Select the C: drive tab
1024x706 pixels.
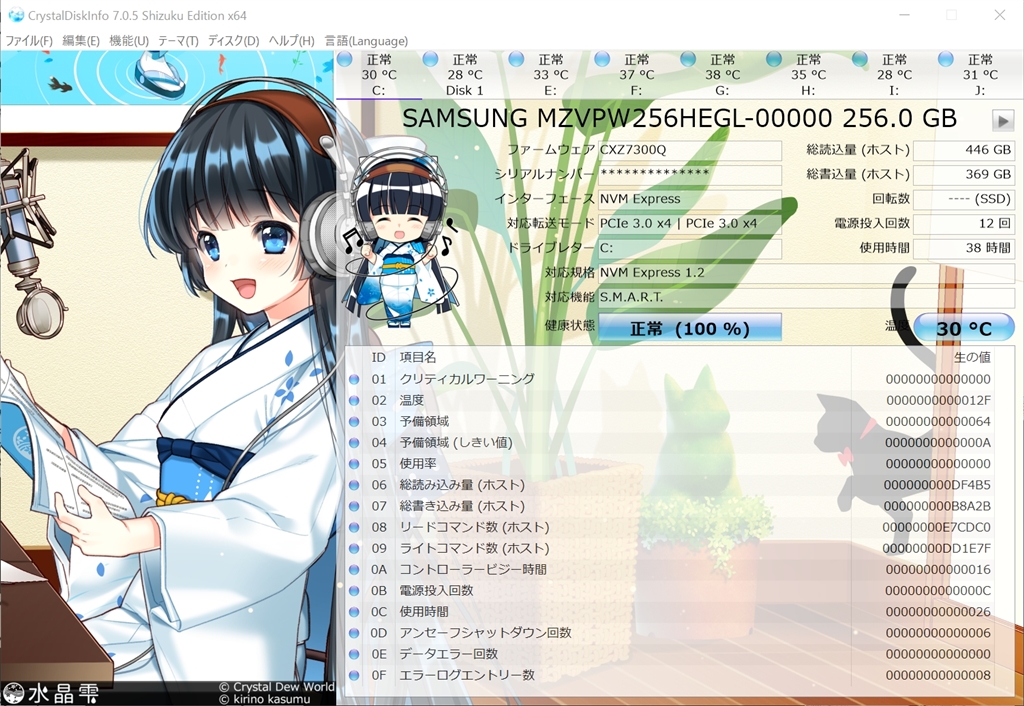coord(379,75)
